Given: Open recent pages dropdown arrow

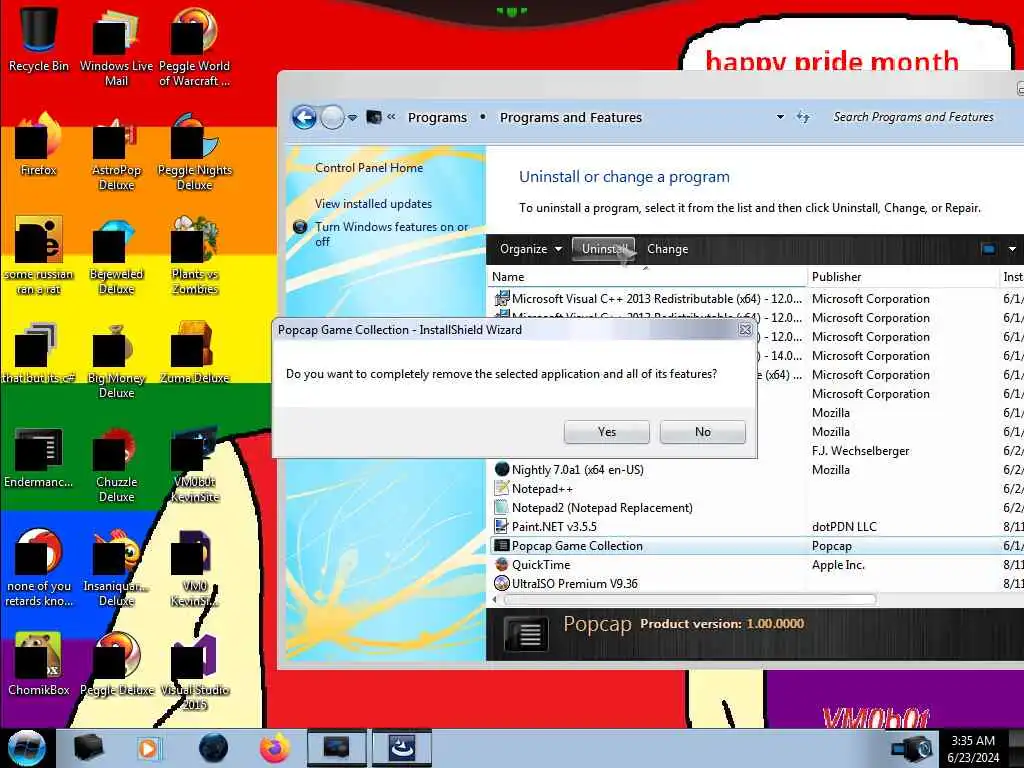Looking at the screenshot, I should click(353, 118).
